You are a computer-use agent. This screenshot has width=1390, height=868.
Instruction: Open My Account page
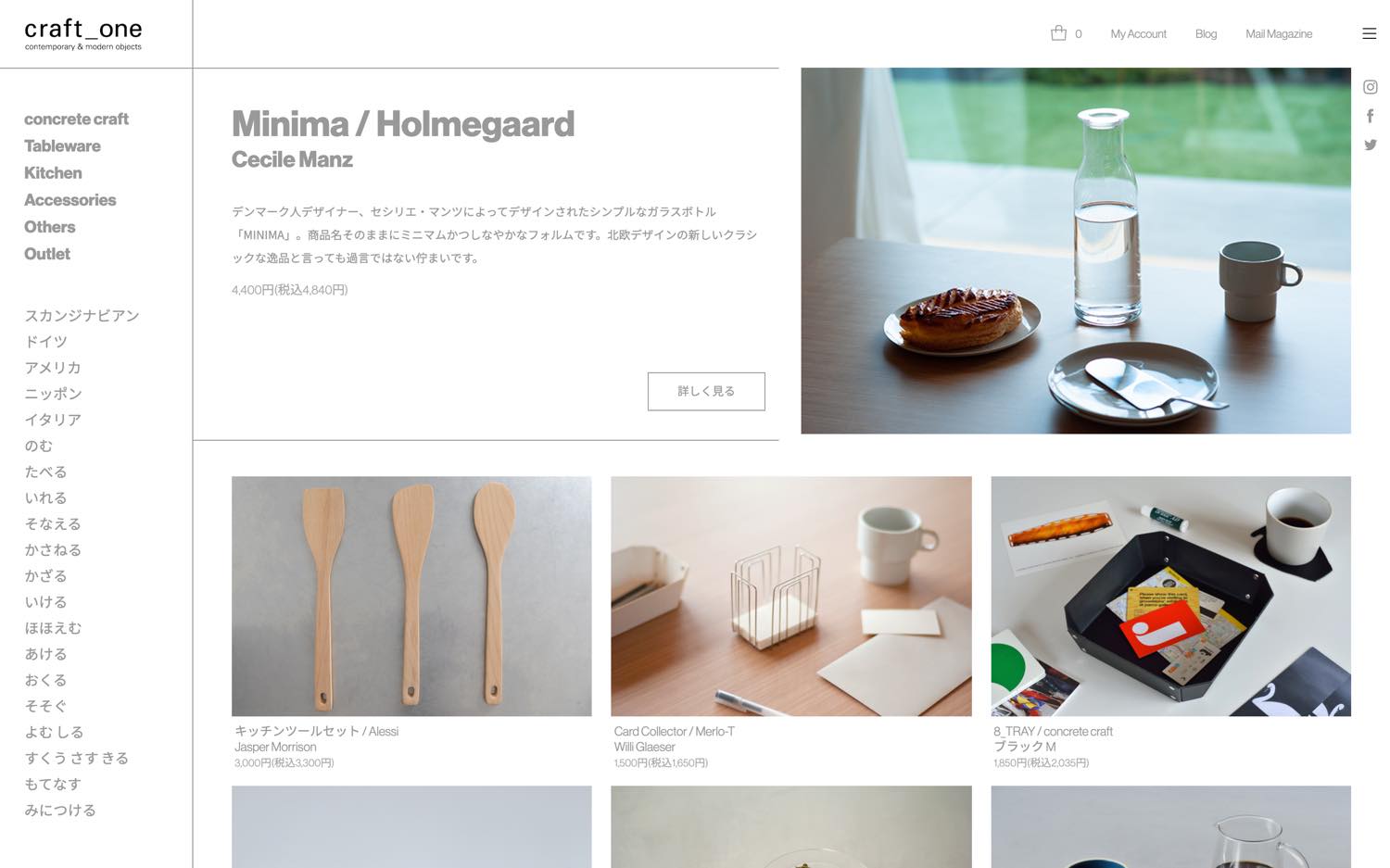1138,34
